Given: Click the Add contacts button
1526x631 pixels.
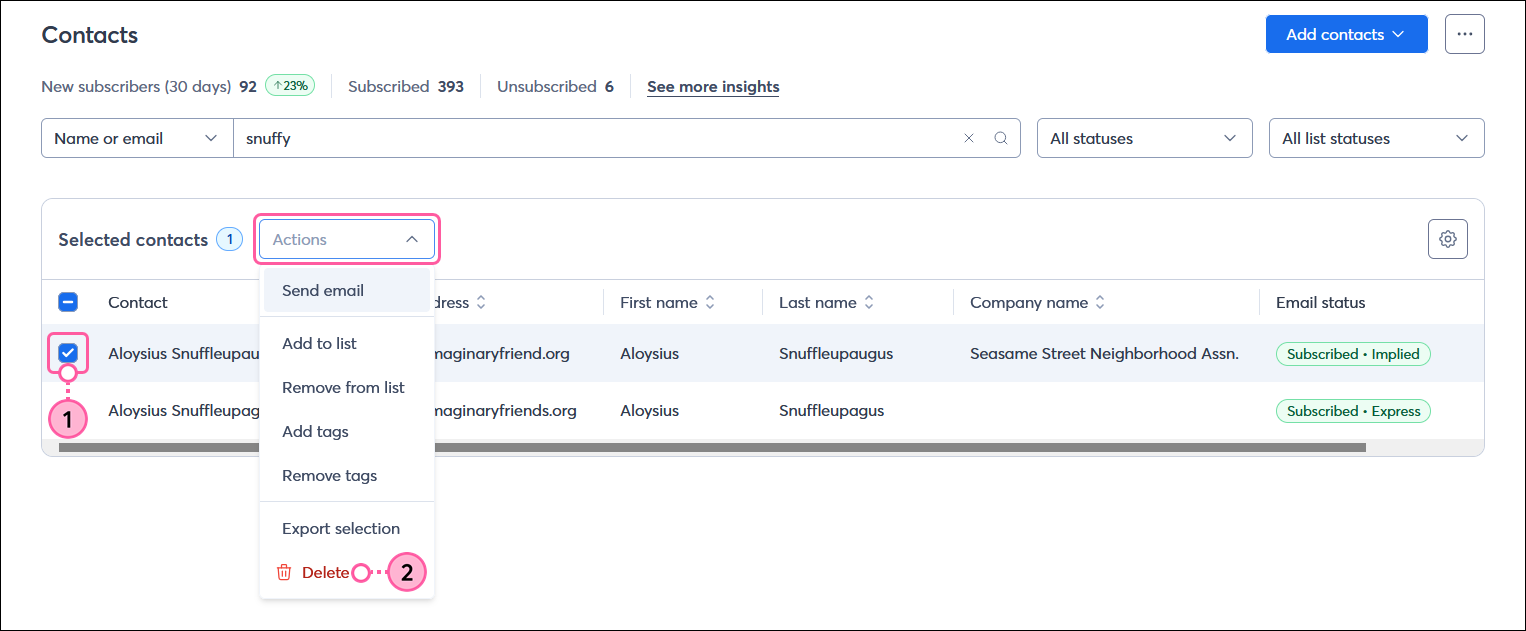Looking at the screenshot, I should 1346,33.
